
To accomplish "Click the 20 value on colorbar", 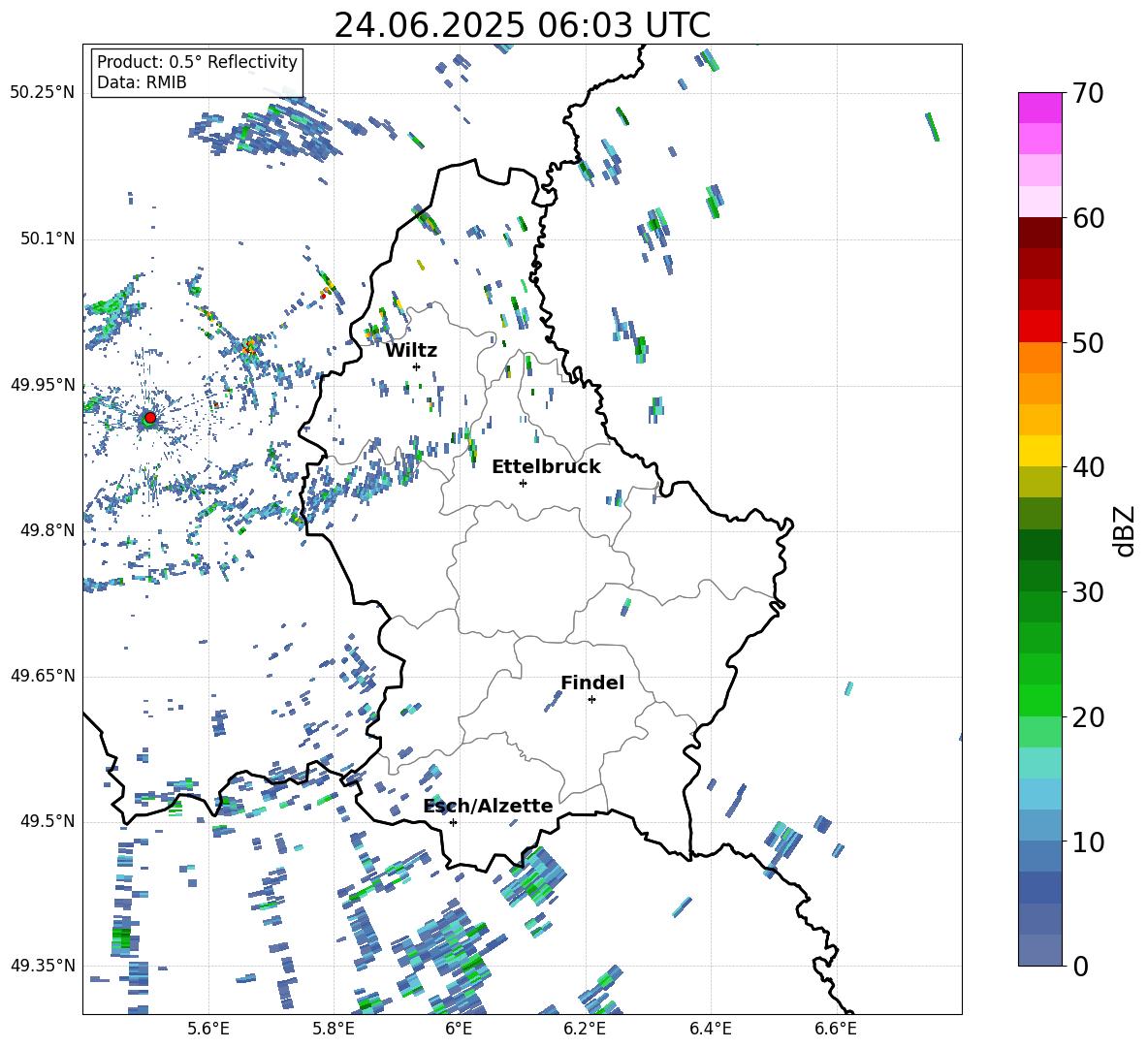I will (x=1088, y=717).
